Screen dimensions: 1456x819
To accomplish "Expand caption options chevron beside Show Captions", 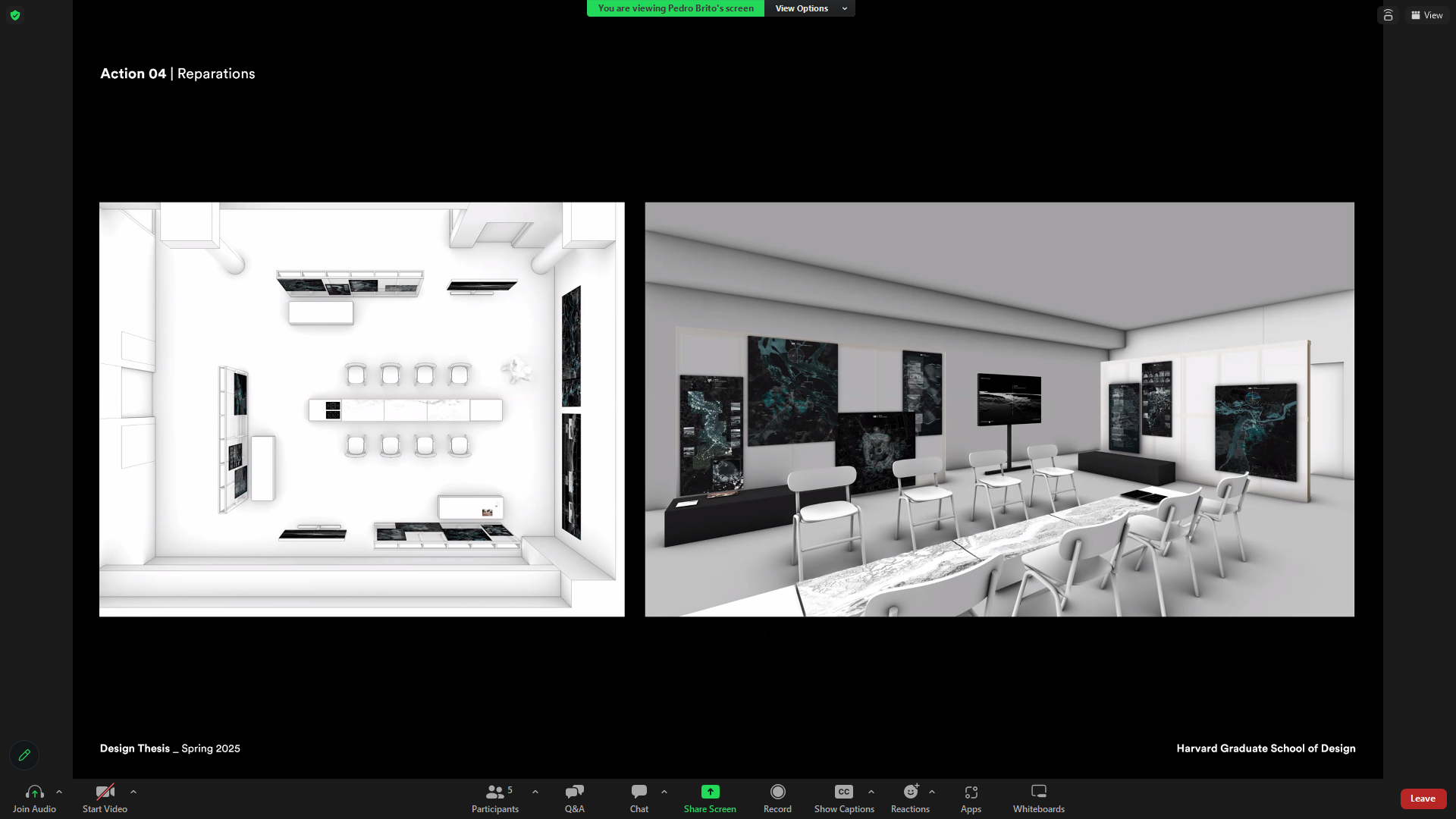I will click(x=871, y=792).
